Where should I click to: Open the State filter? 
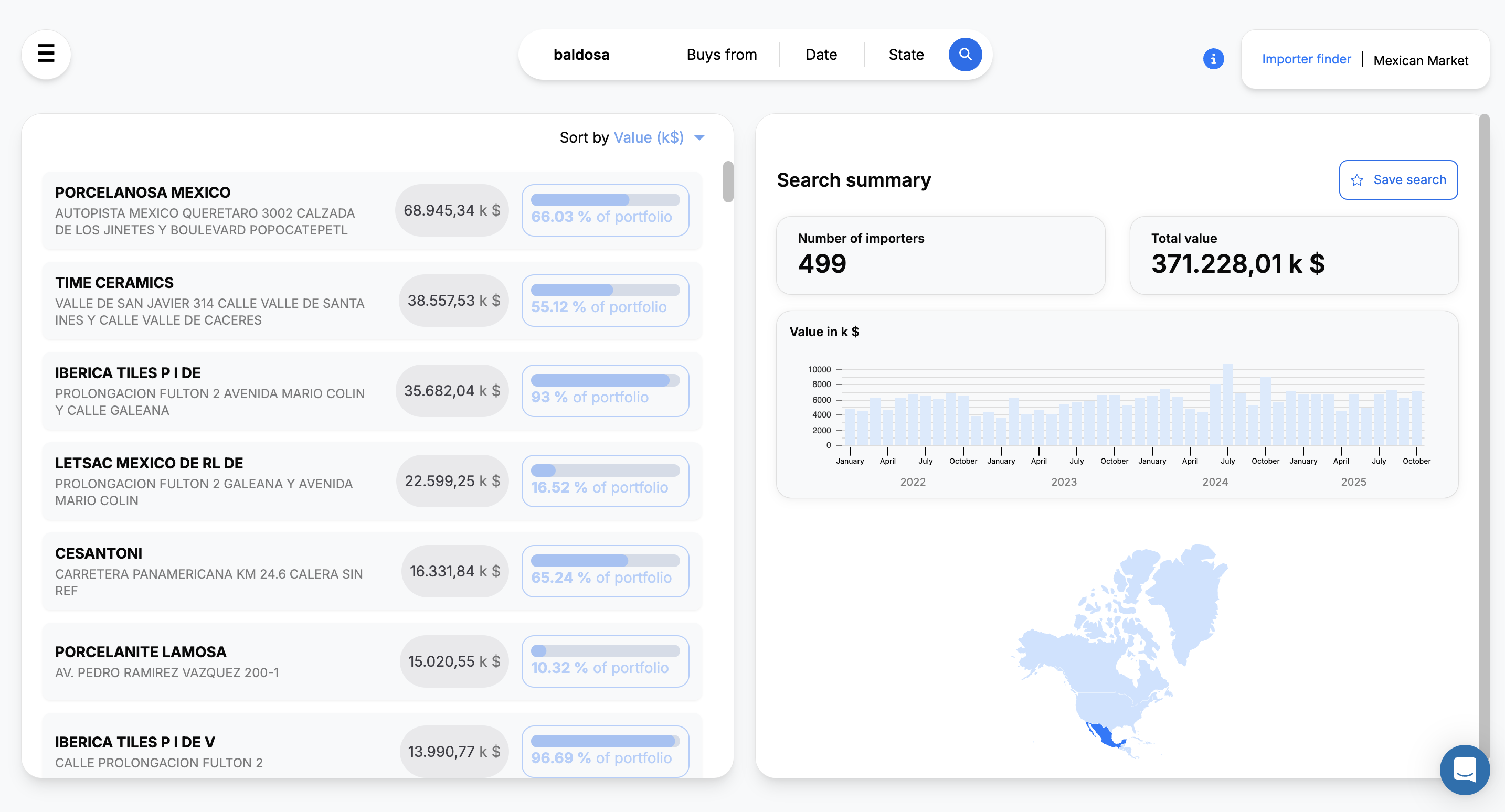point(906,55)
